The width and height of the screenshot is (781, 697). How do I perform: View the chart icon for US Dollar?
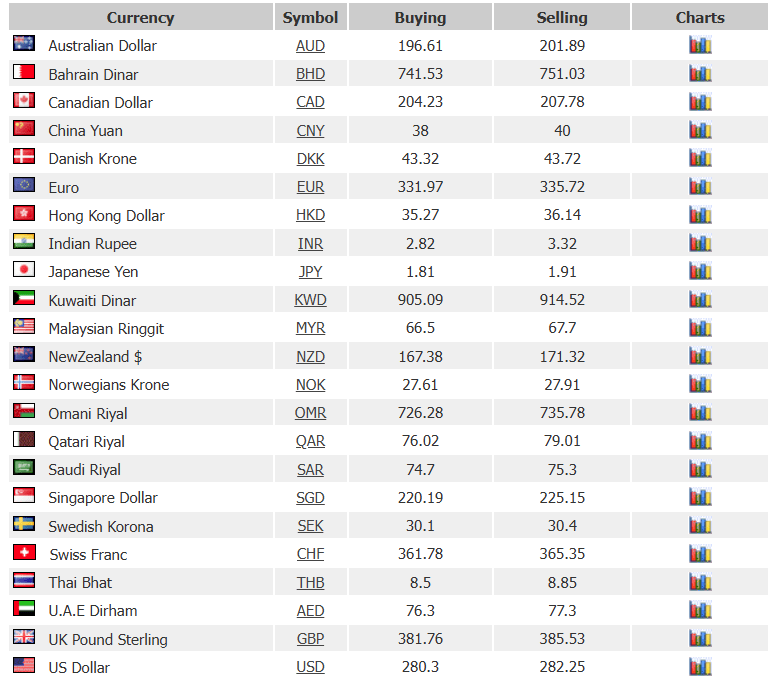pyautogui.click(x=700, y=667)
